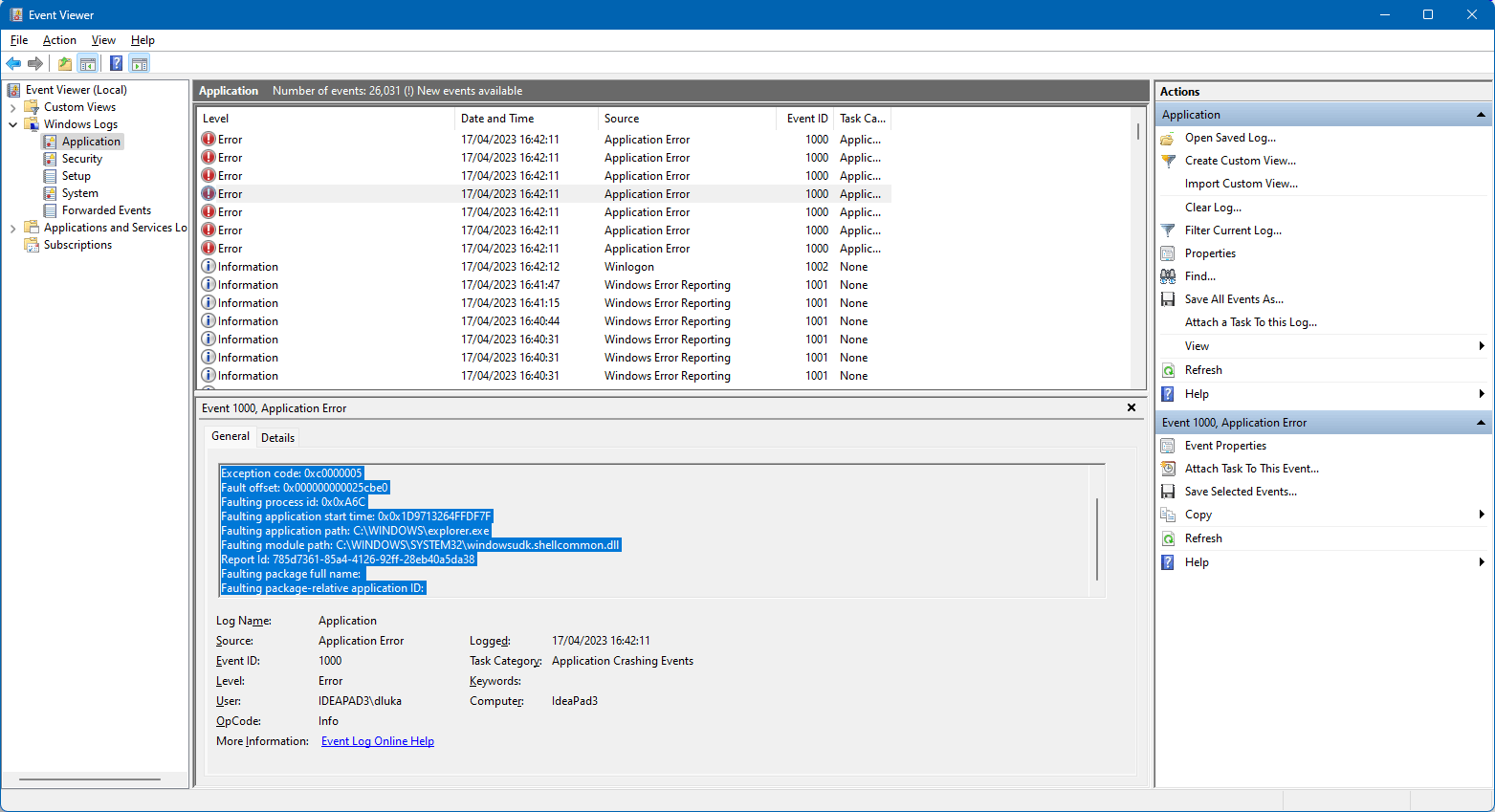Viewport: 1495px width, 812px height.
Task: Toggle the console tree visibility toolbar button
Action: [x=88, y=63]
